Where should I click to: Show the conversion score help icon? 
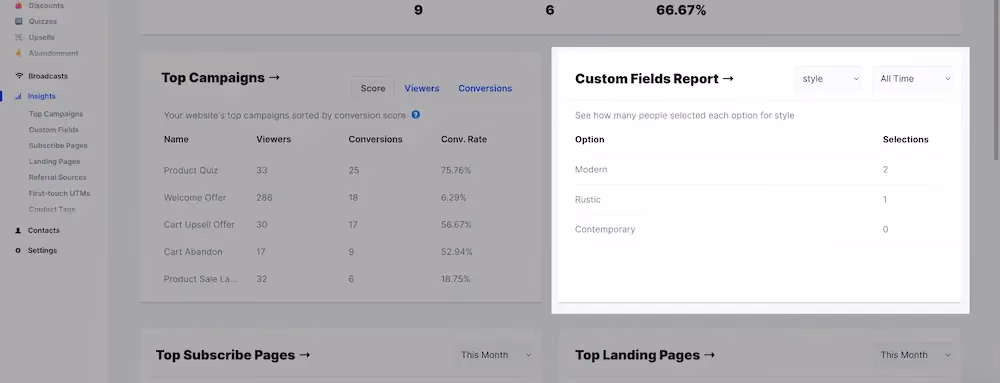tap(416, 115)
